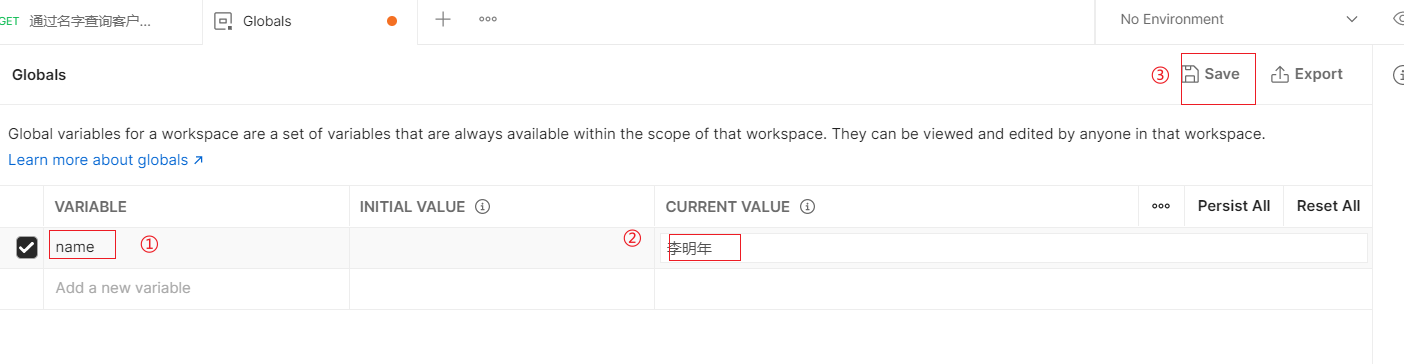
Task: Edit the name variable field
Action: click(x=196, y=247)
